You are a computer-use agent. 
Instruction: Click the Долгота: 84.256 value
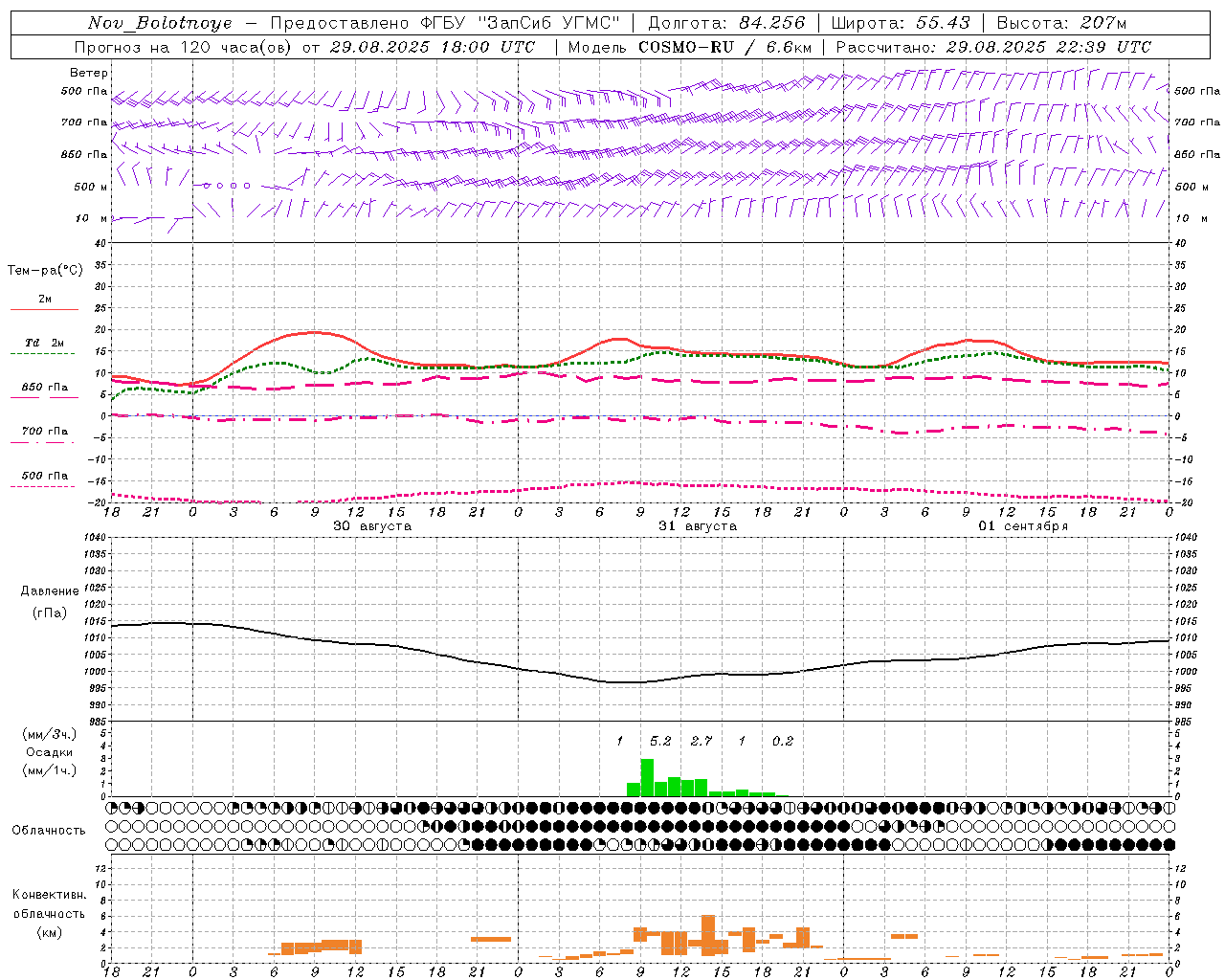pos(726,23)
